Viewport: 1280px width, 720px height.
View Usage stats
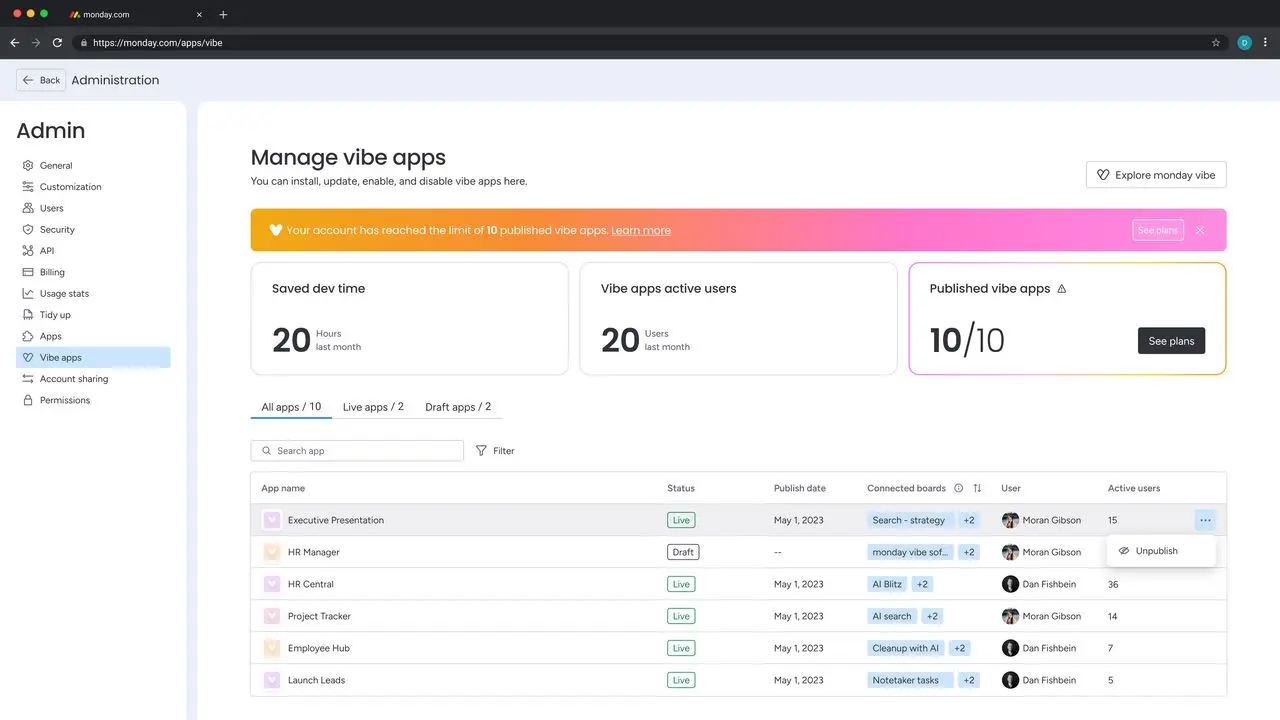pos(57,293)
